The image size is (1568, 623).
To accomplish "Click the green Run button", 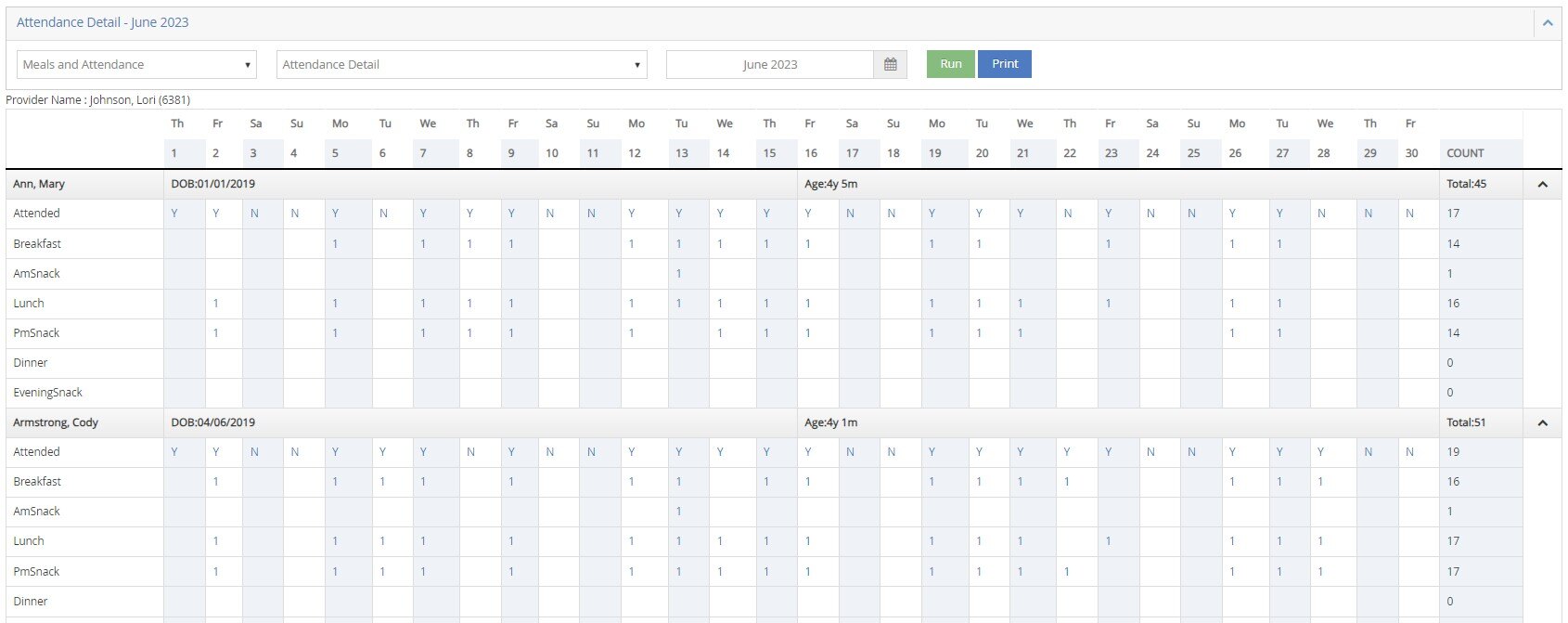I will pyautogui.click(x=950, y=64).
